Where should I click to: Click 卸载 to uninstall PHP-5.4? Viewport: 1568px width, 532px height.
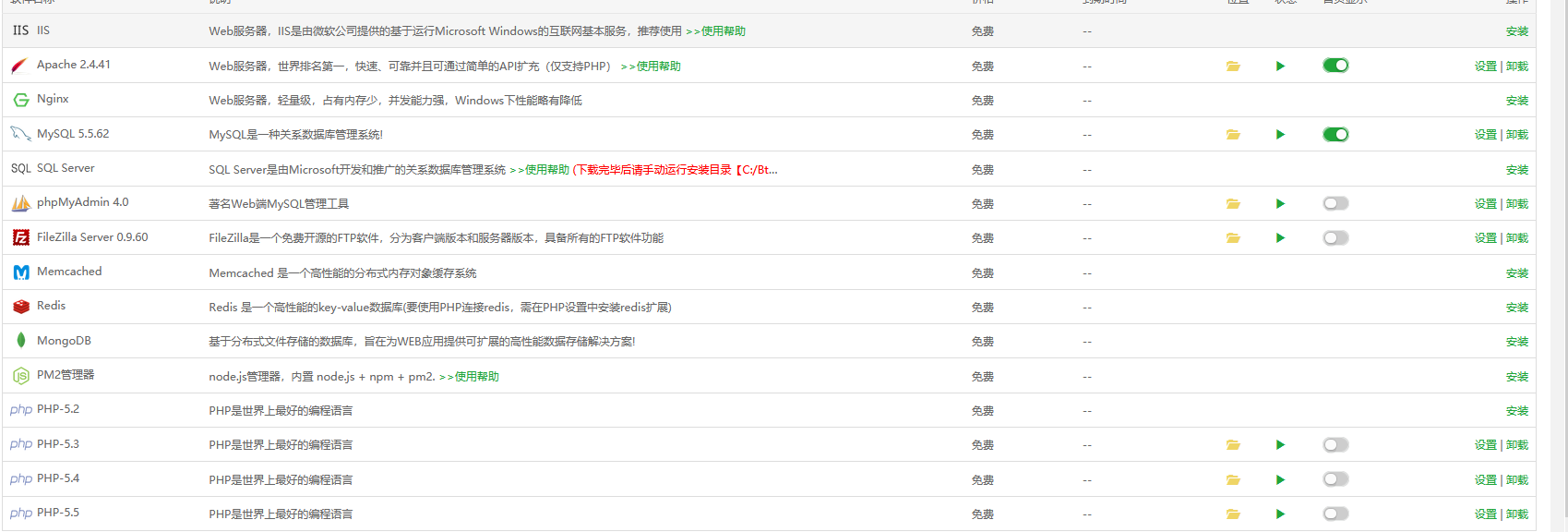pos(1517,480)
